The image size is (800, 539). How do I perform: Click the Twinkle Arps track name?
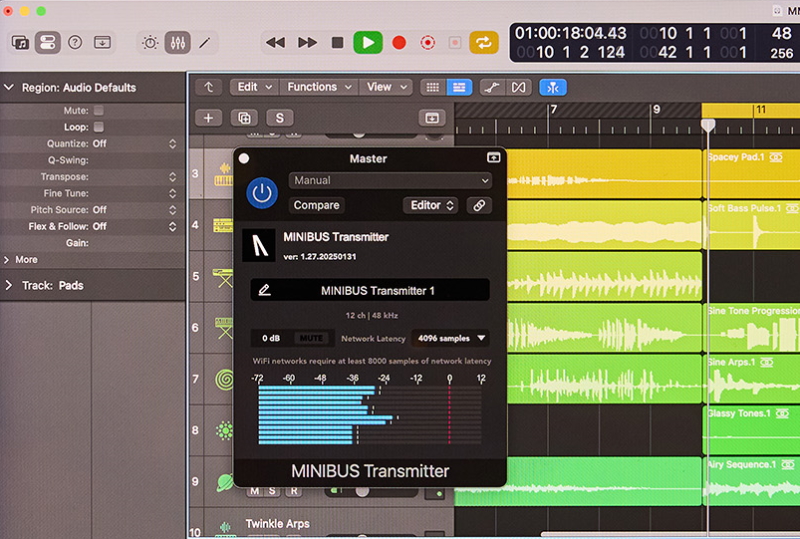pos(278,524)
